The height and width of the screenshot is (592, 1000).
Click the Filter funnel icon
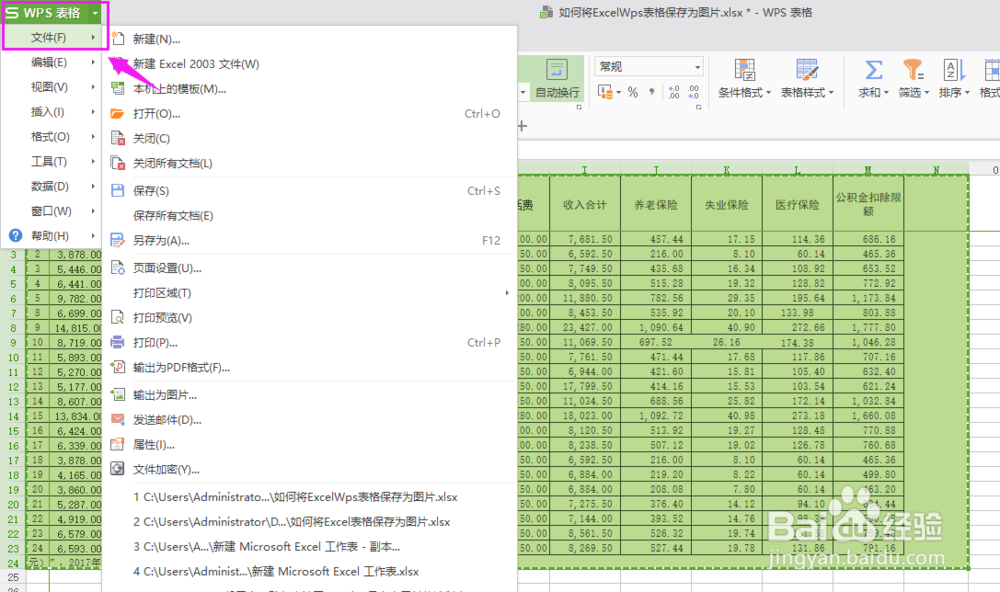913,70
